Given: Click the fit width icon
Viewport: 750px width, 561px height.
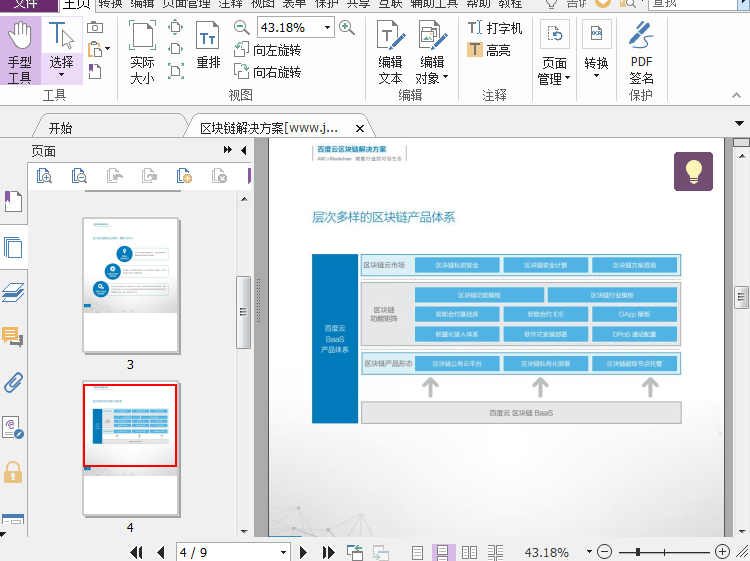Looking at the screenshot, I should coord(176,49).
